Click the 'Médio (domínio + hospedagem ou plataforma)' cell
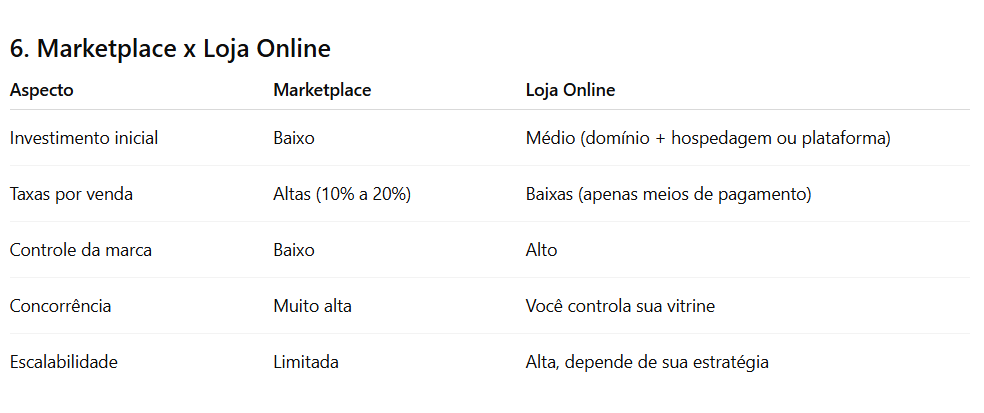The width and height of the screenshot is (984, 413). pos(708,138)
